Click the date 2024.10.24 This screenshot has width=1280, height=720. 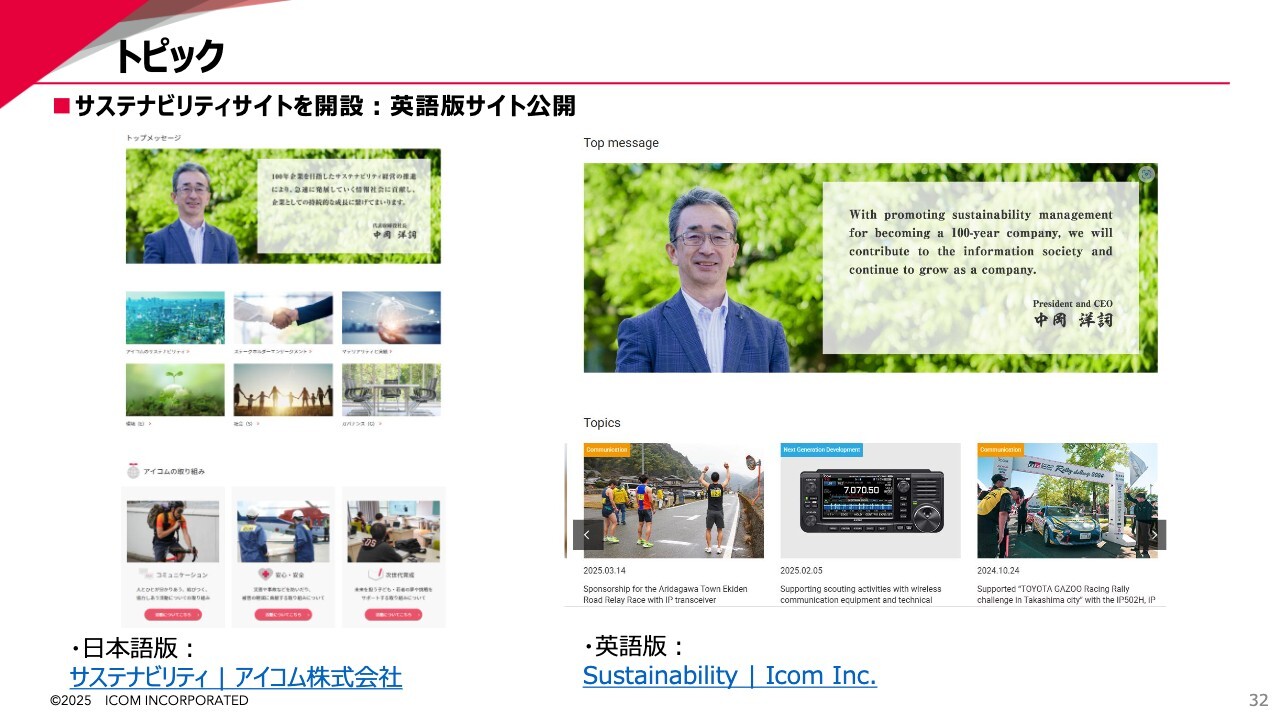point(999,570)
